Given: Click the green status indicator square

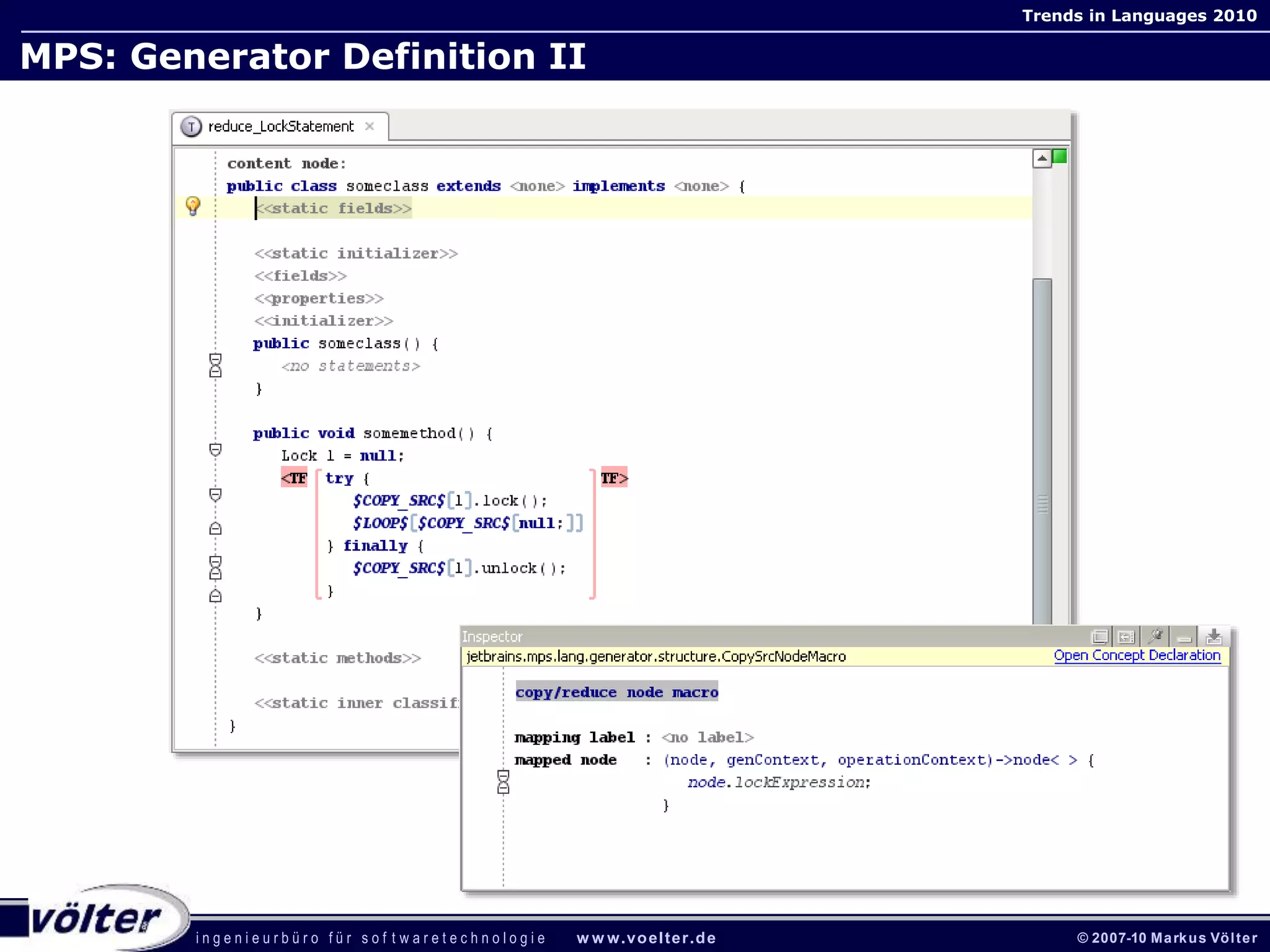Looking at the screenshot, I should pyautogui.click(x=1060, y=157).
